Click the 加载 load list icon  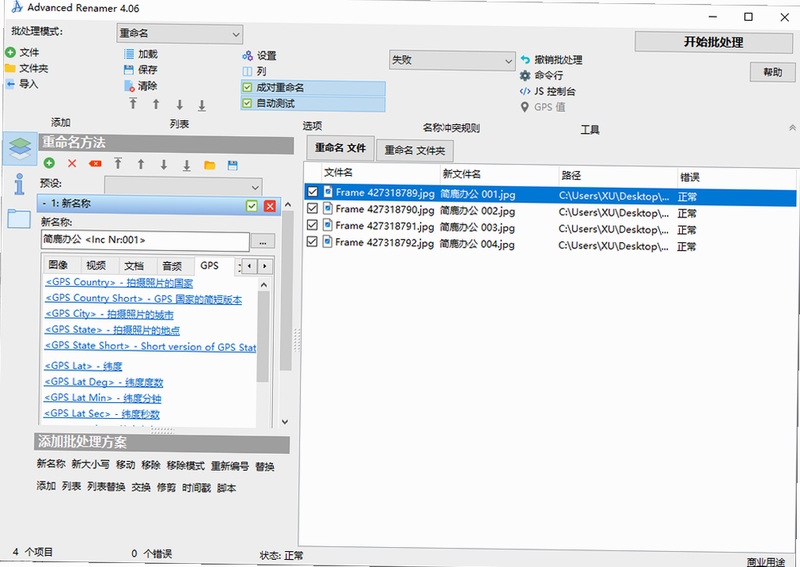tap(129, 54)
